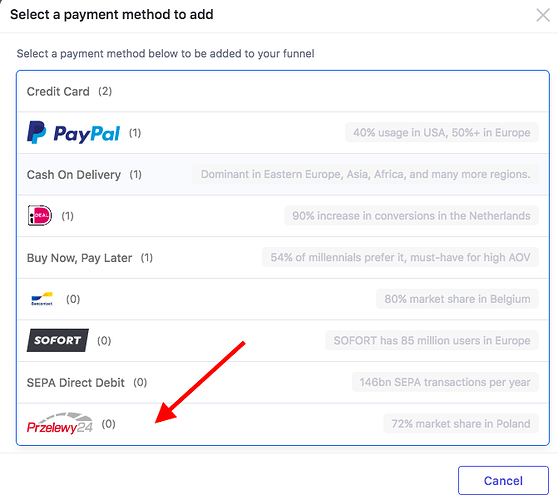Choose the iDEAL payment logo
The height and width of the screenshot is (500, 558).
pos(40,216)
